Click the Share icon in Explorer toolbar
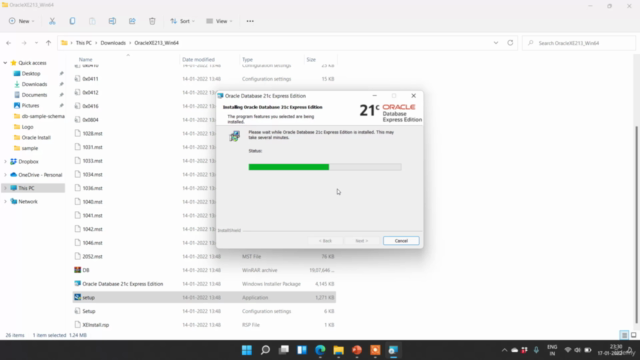 click(132, 21)
